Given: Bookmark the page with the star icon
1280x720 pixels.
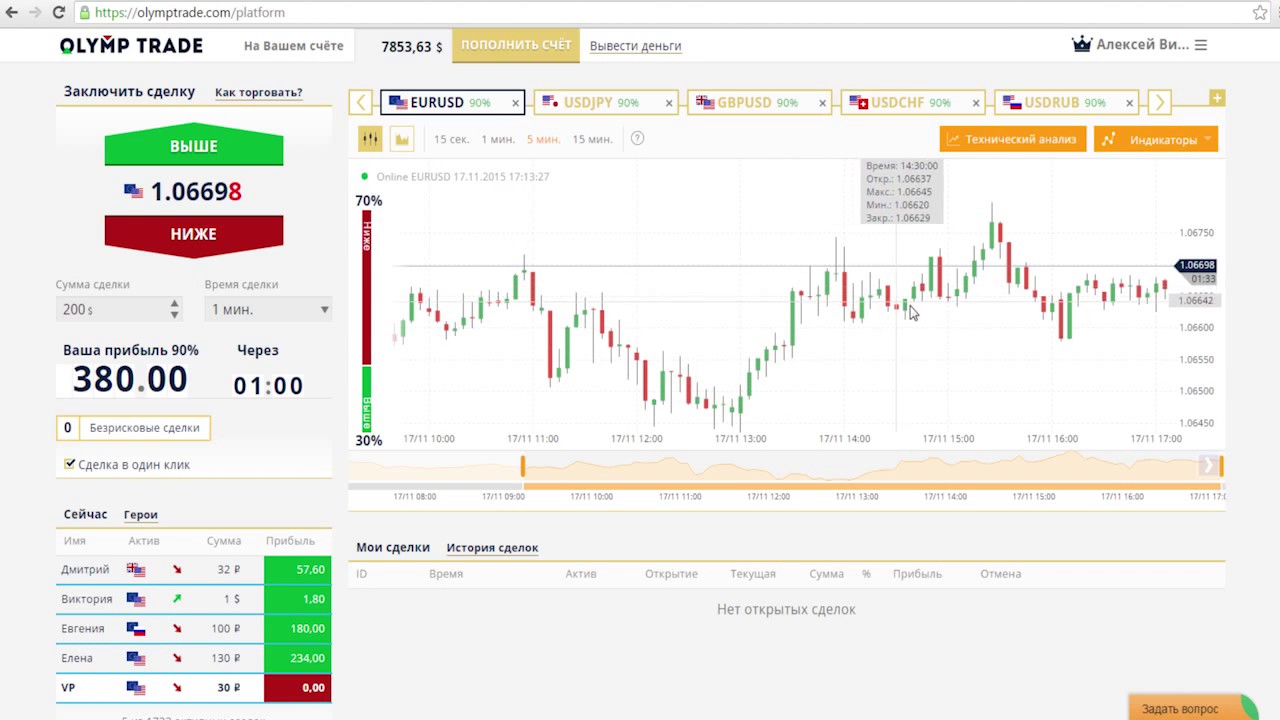Looking at the screenshot, I should (x=1260, y=13).
